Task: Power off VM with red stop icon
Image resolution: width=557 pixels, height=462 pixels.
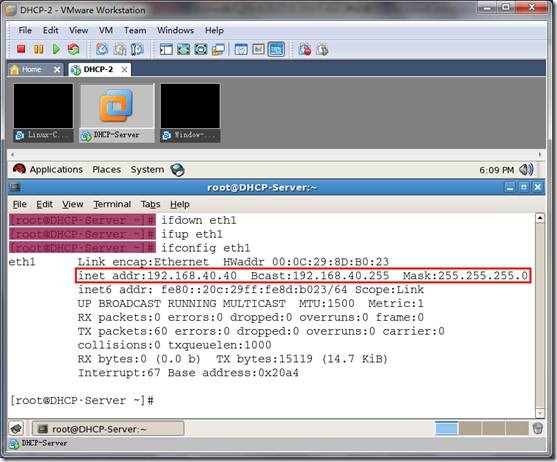Action: click(x=21, y=49)
